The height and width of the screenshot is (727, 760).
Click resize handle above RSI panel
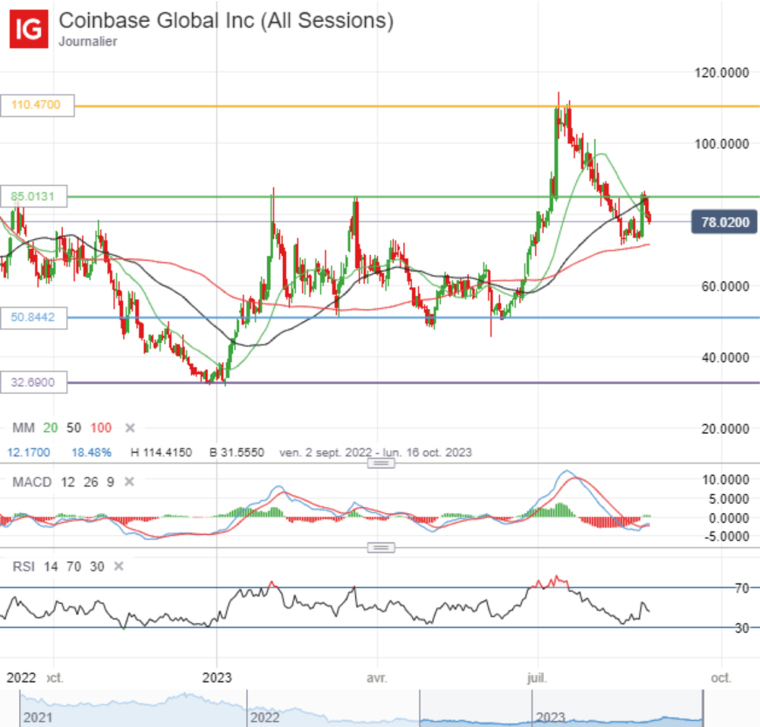pos(380,547)
